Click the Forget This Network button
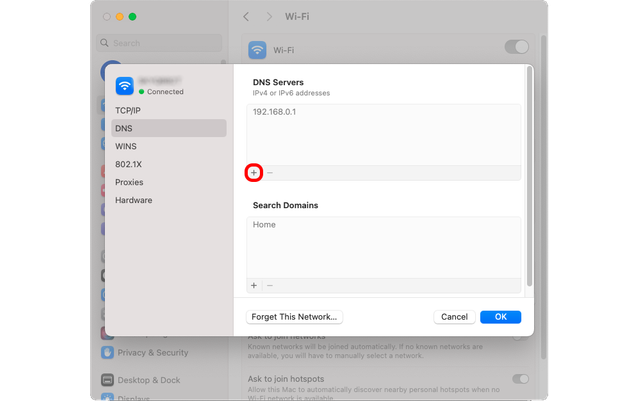The width and height of the screenshot is (640, 401). (295, 317)
